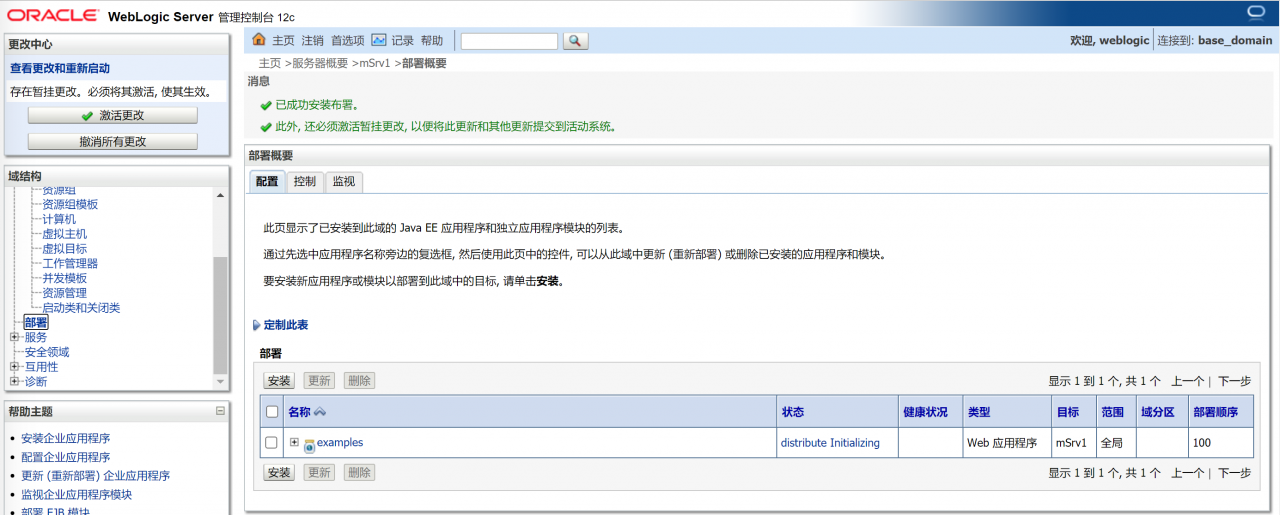This screenshot has height=515, width=1280.
Task: Click the 定制此表 arrow icon
Action: point(256,325)
